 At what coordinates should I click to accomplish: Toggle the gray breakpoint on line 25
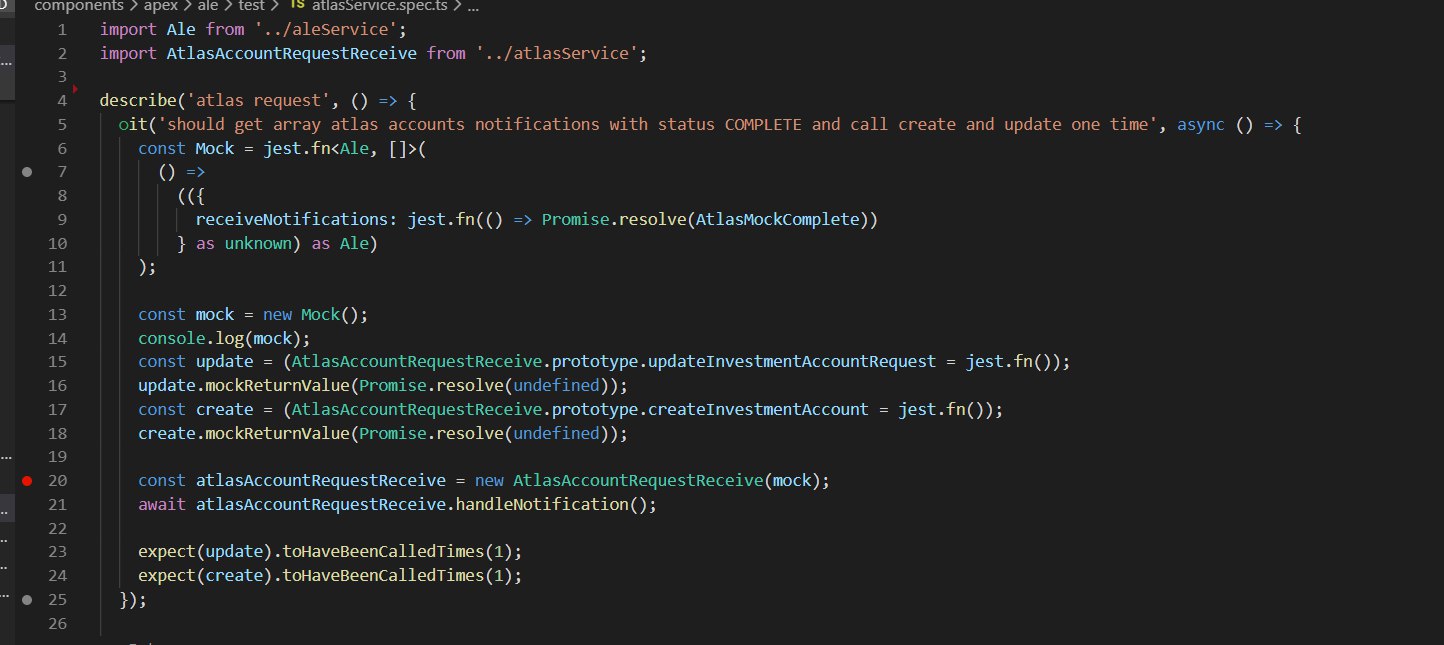pos(27,600)
